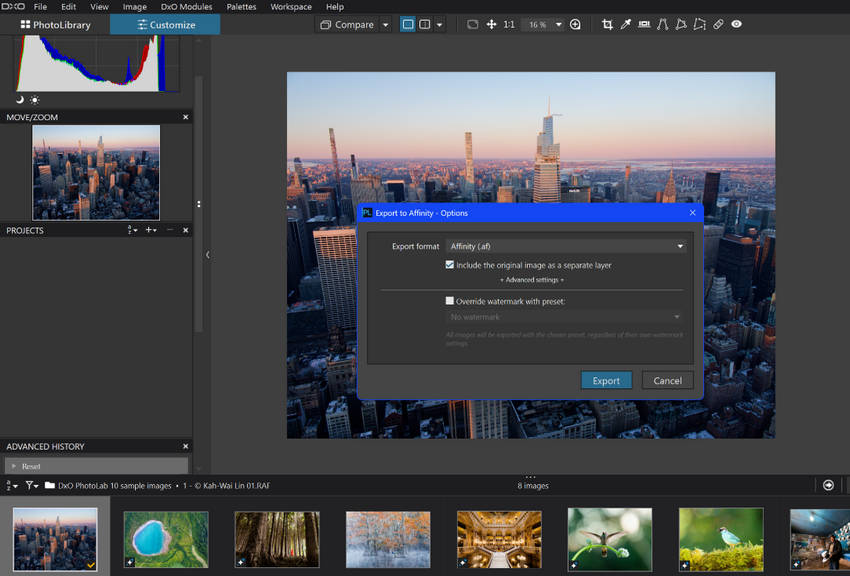The height and width of the screenshot is (576, 850).
Task: Switch to the PhotoLibrary tab
Action: click(55, 25)
